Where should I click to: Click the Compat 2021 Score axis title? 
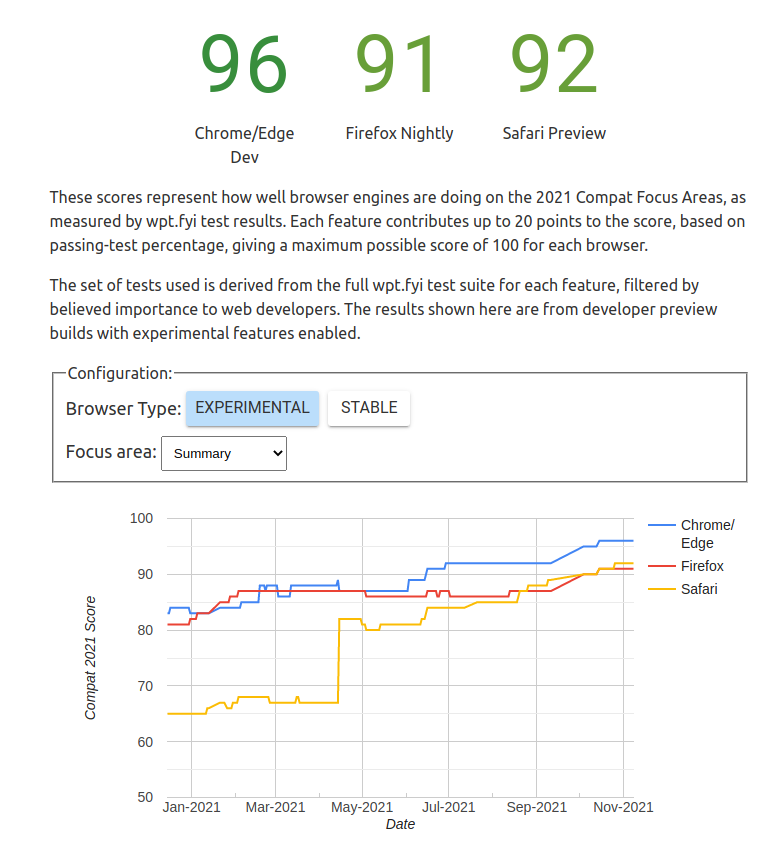90,658
